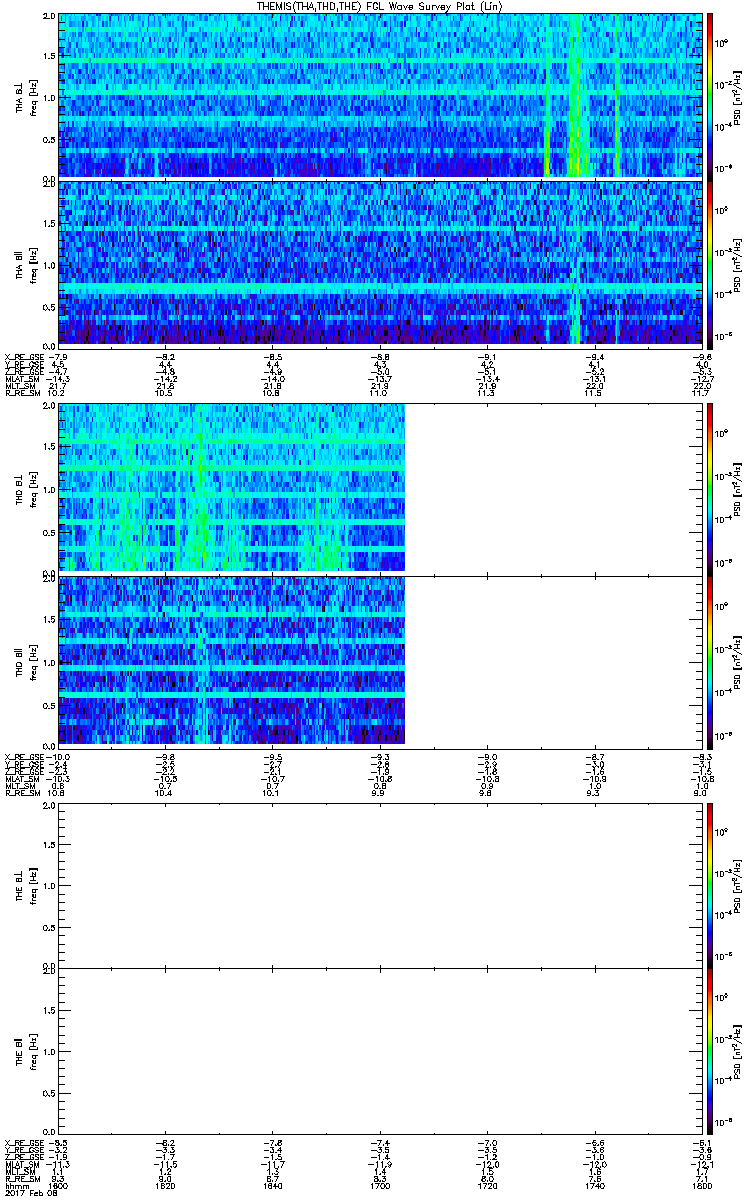The image size is (750, 1200).
Task: Click the color bar beside THE B-perpendicular panel
Action: point(711,886)
